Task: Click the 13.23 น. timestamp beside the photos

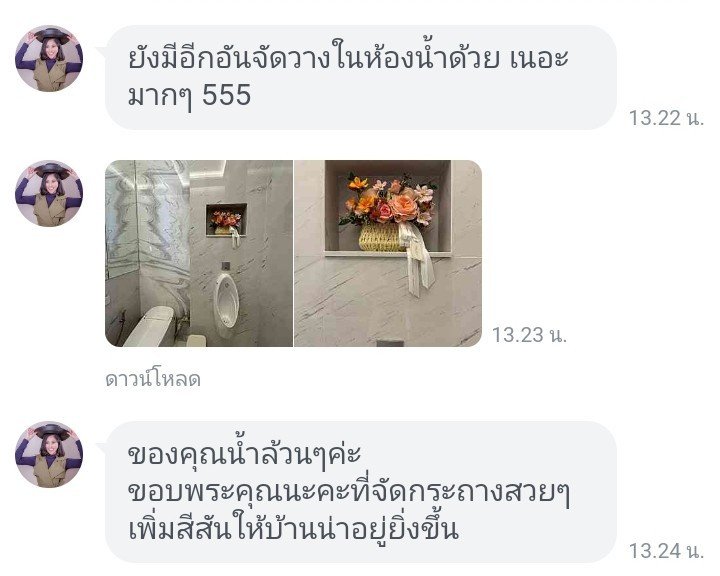Action: pos(529,335)
